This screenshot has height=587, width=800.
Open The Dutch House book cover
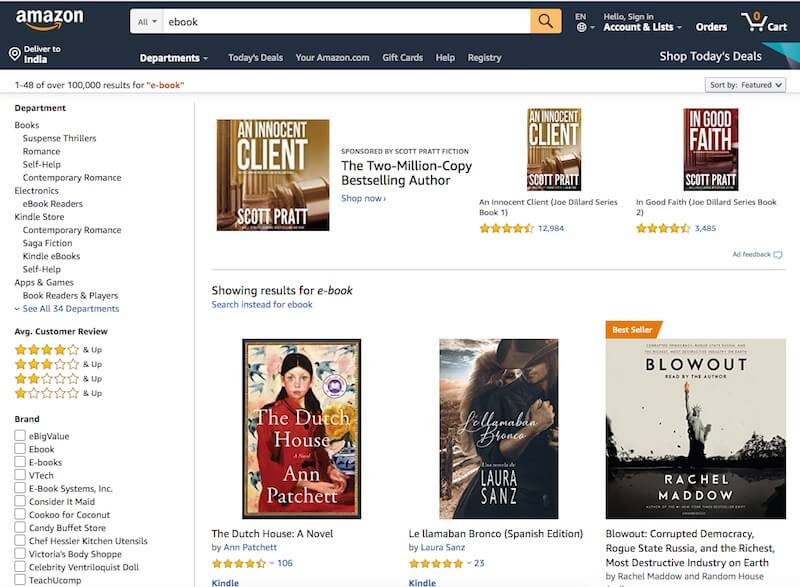click(x=302, y=429)
